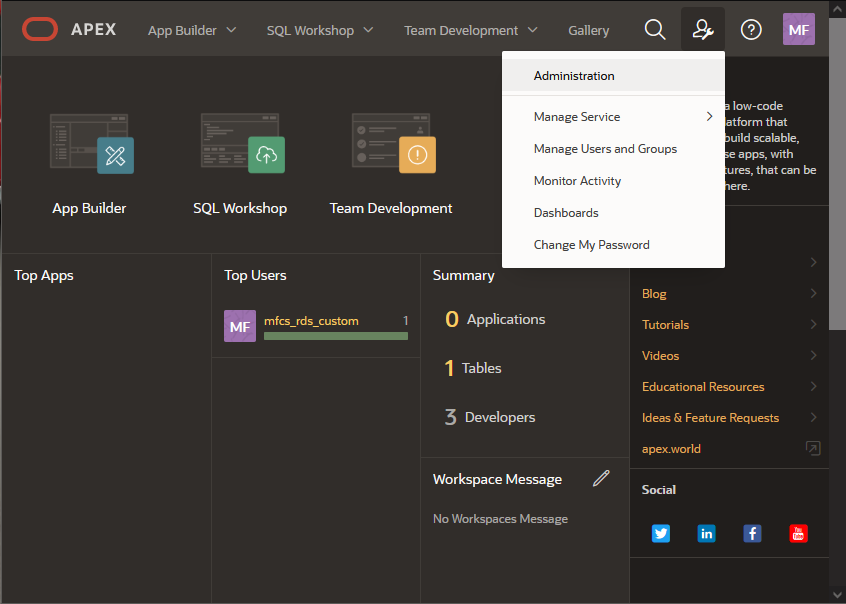This screenshot has height=604, width=846.
Task: Choose Manage Users and Groups
Action: click(613, 148)
